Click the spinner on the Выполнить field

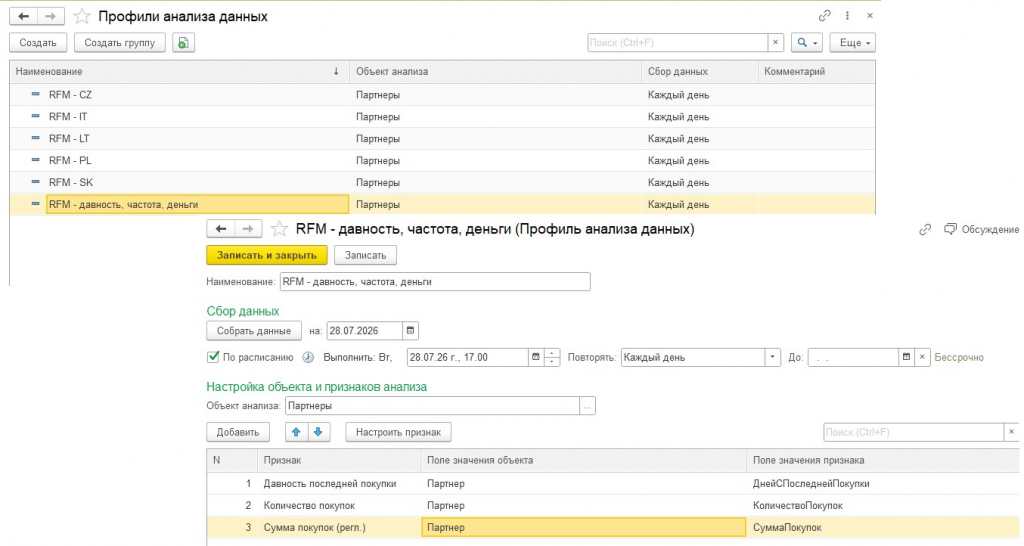tap(552, 357)
